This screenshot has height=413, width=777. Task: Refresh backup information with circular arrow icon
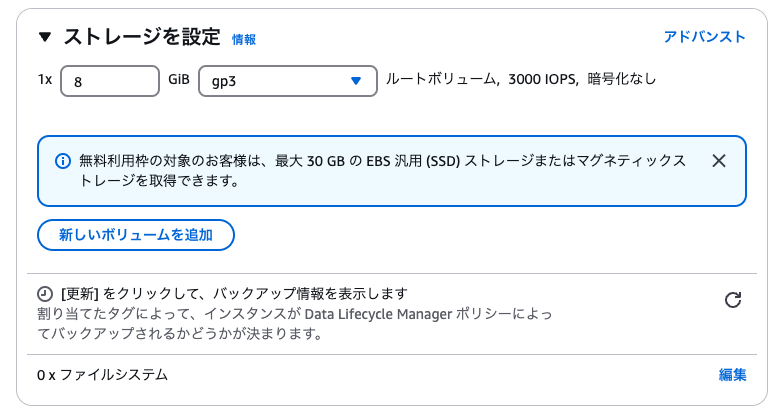[732, 300]
